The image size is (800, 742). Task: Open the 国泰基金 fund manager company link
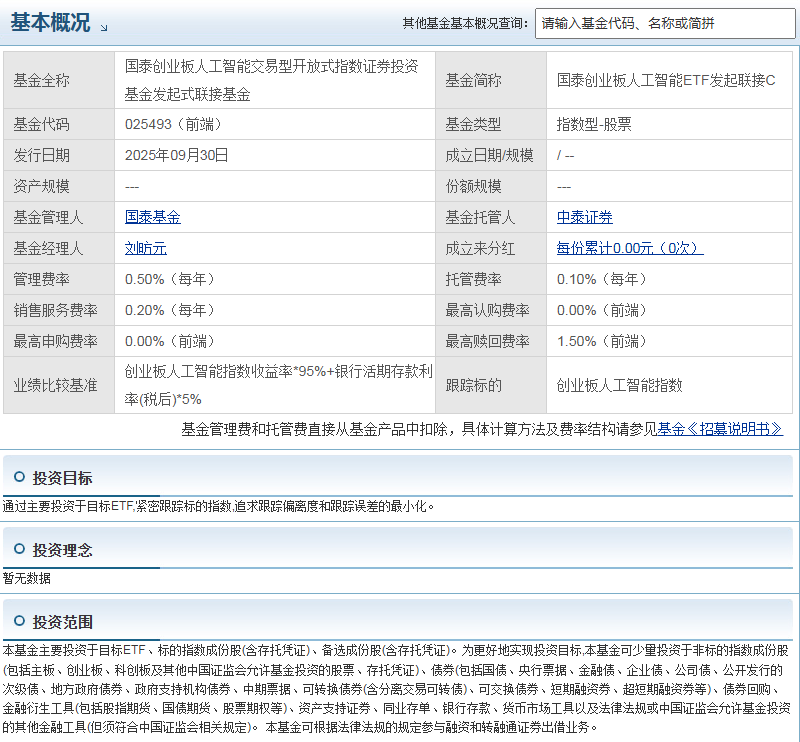click(152, 217)
